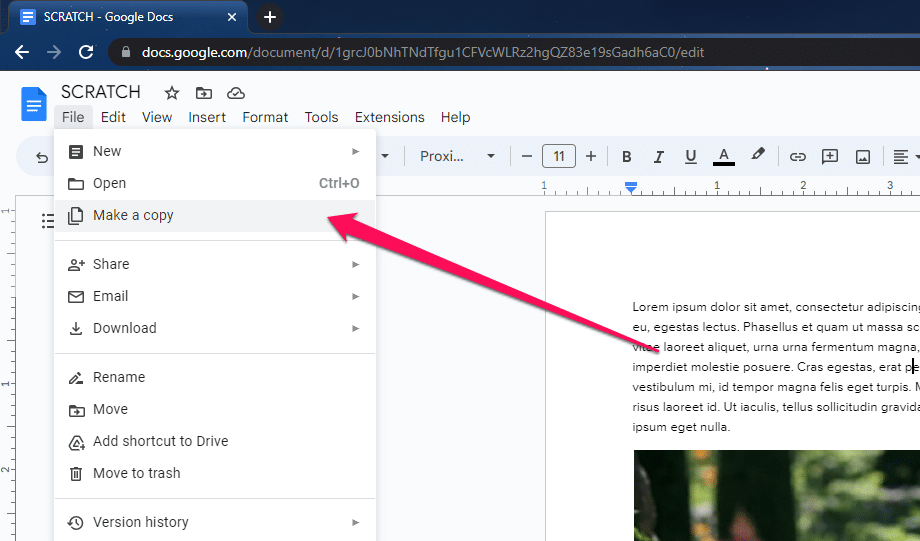920x541 pixels.
Task: Choose Open from the File menu
Action: [x=215, y=184]
